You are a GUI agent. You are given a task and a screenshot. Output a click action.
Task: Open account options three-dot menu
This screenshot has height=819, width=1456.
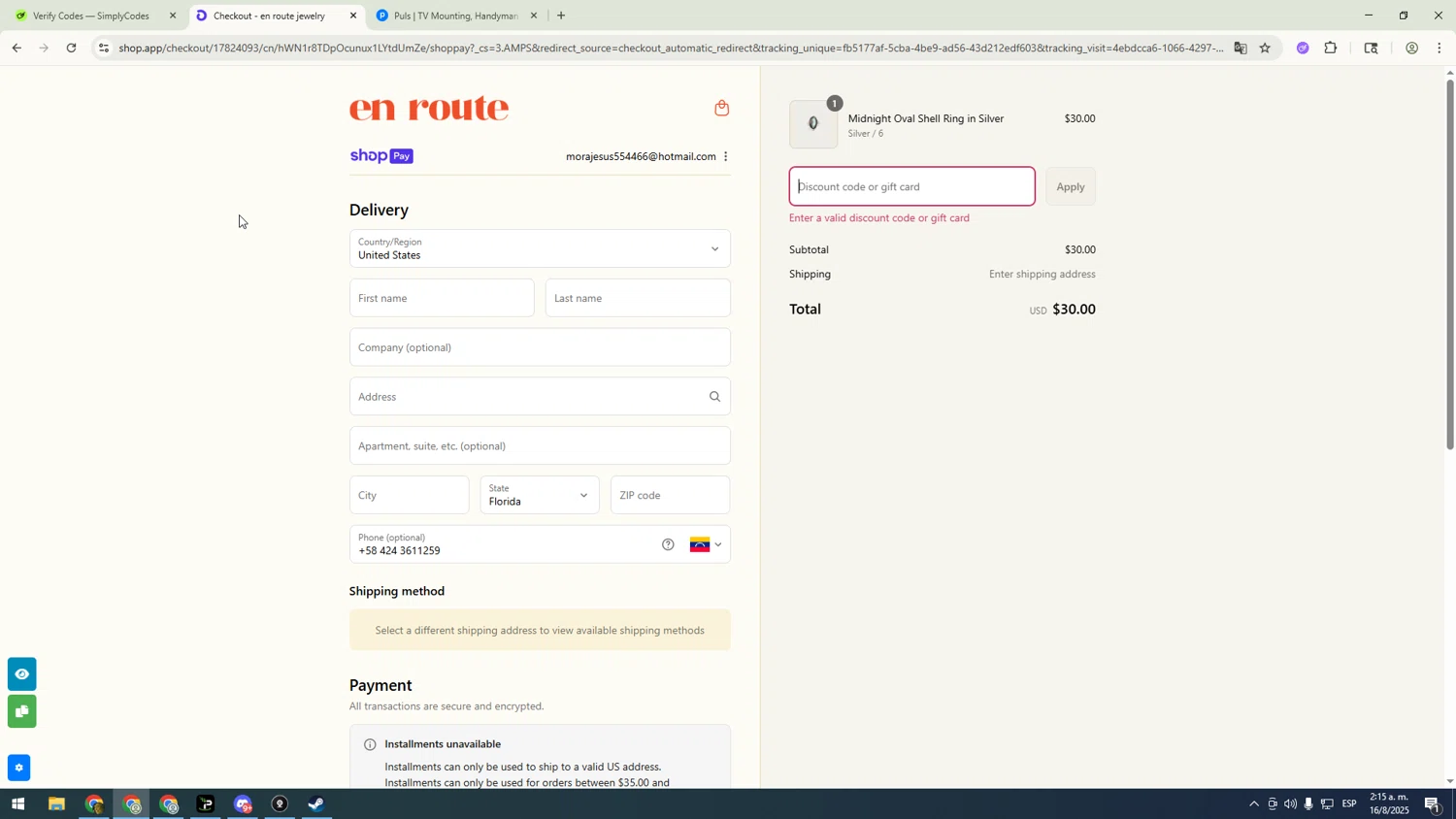coord(725,156)
